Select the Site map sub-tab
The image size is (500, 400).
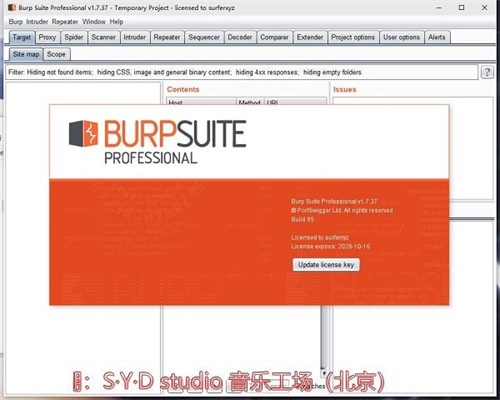tap(26, 54)
